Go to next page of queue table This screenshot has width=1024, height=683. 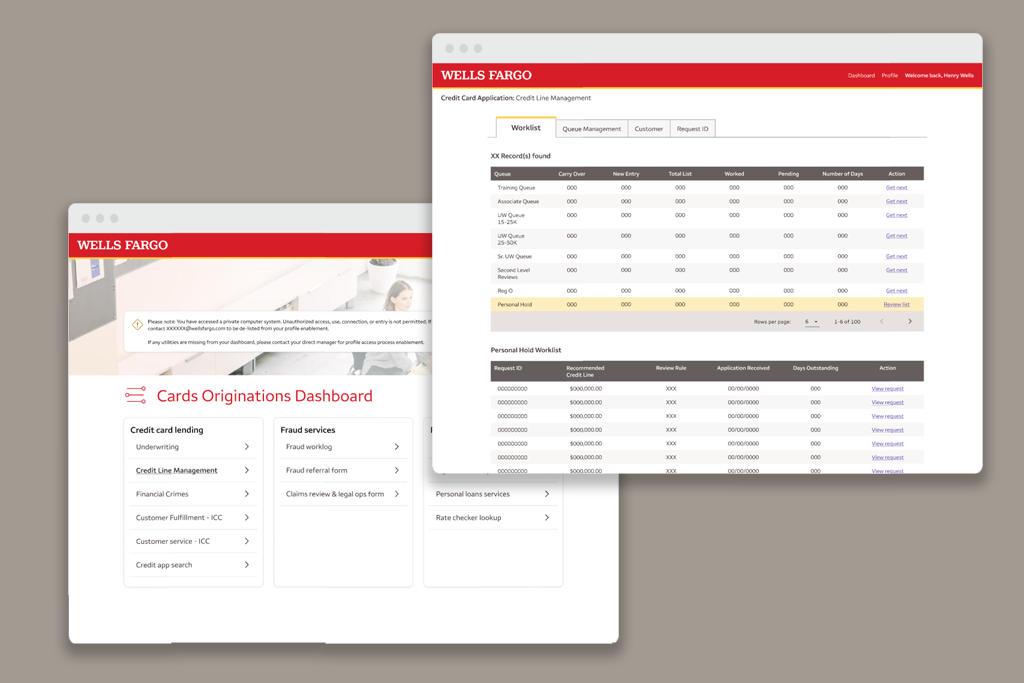tap(909, 322)
